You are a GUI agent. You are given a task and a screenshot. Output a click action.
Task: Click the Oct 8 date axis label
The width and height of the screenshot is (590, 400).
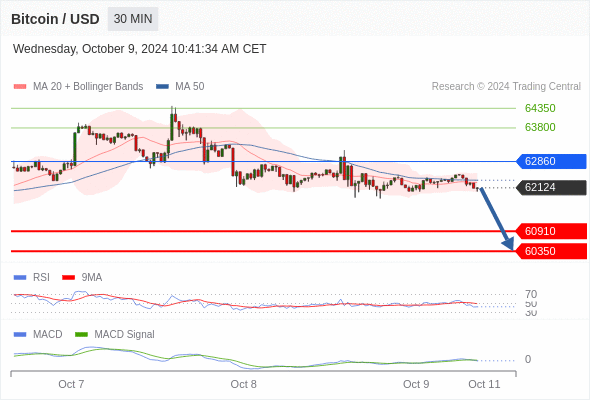[x=243, y=384]
